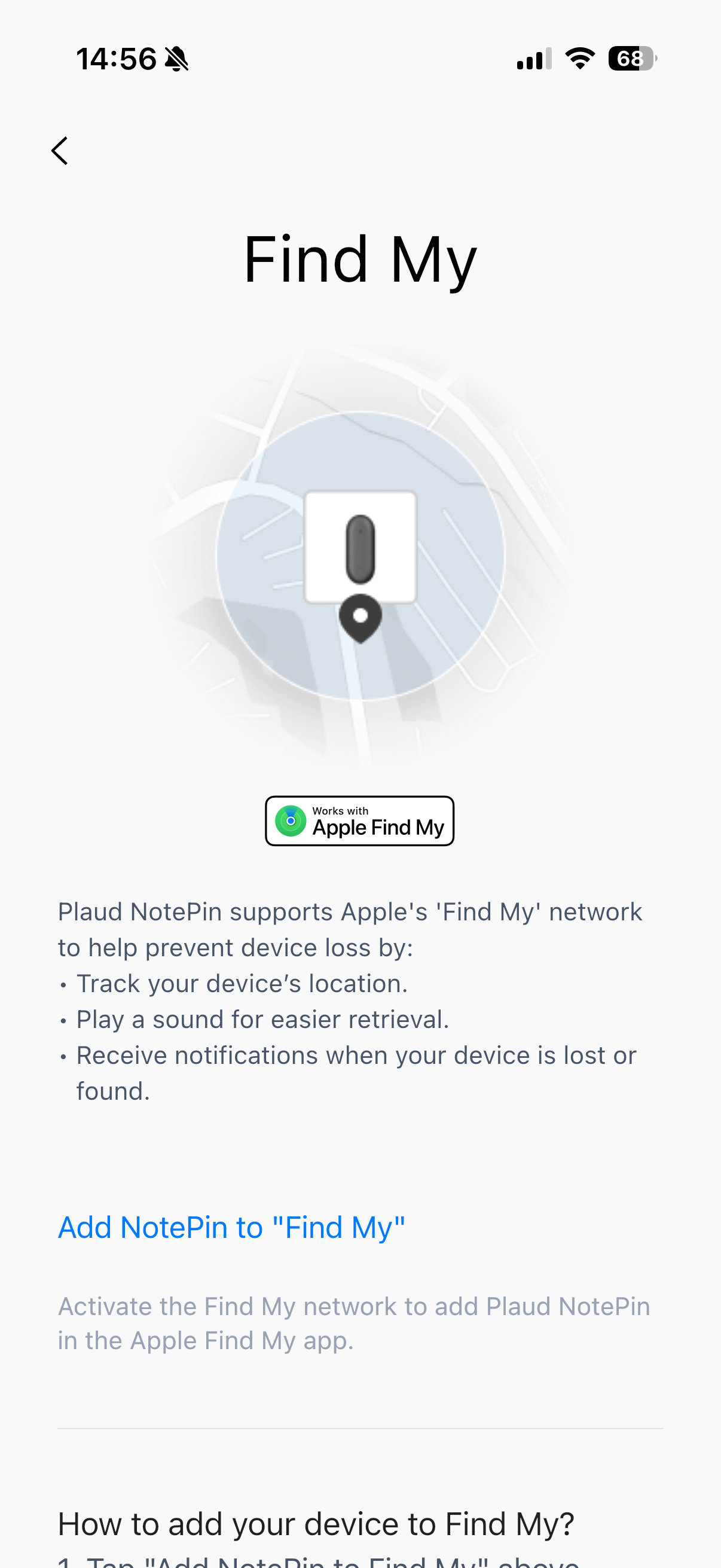Tap the battery level indicator

(x=632, y=59)
